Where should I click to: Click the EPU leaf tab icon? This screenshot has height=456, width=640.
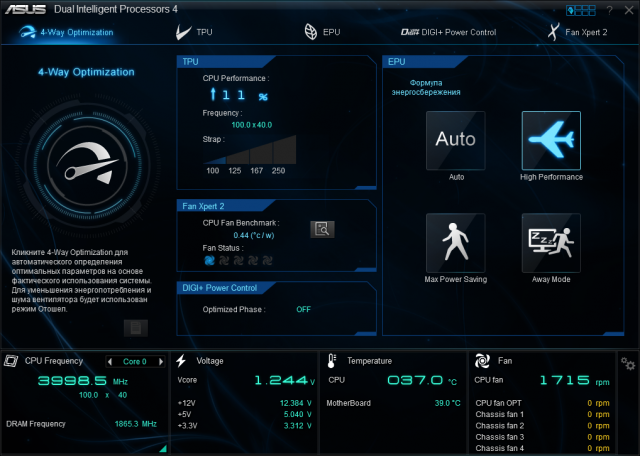[311, 32]
